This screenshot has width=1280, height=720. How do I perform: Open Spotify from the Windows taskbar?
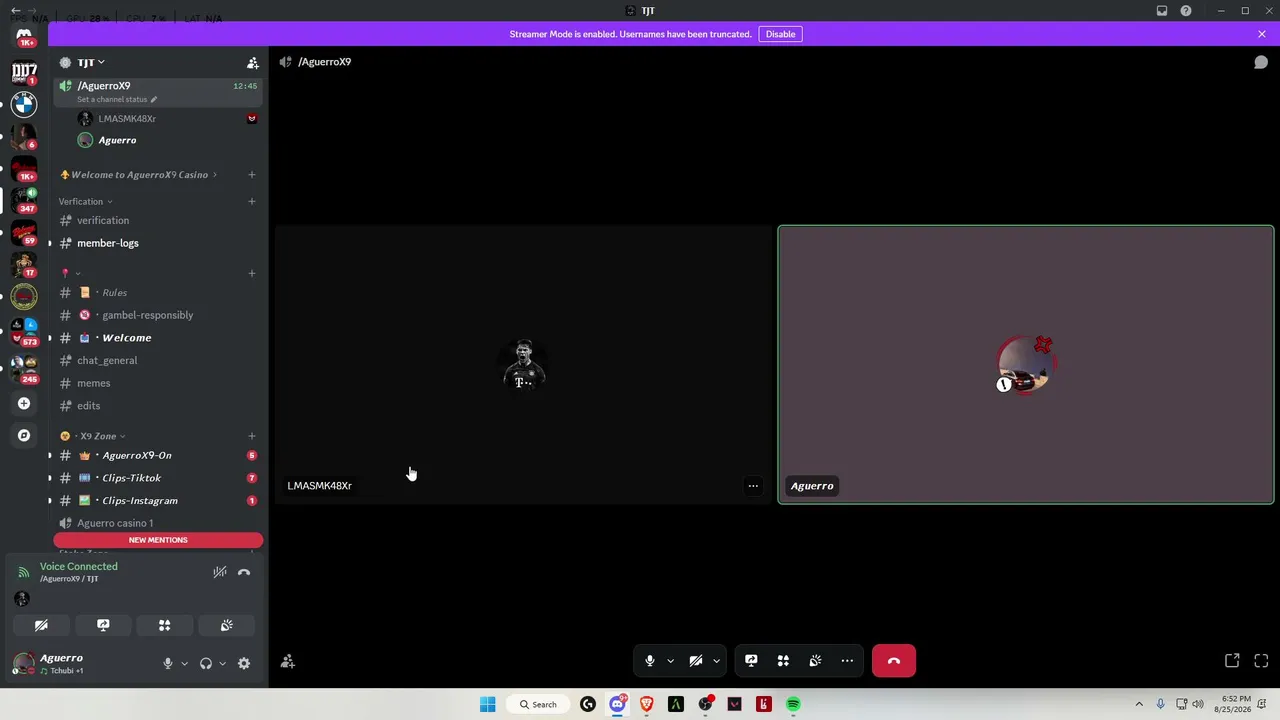tap(793, 704)
